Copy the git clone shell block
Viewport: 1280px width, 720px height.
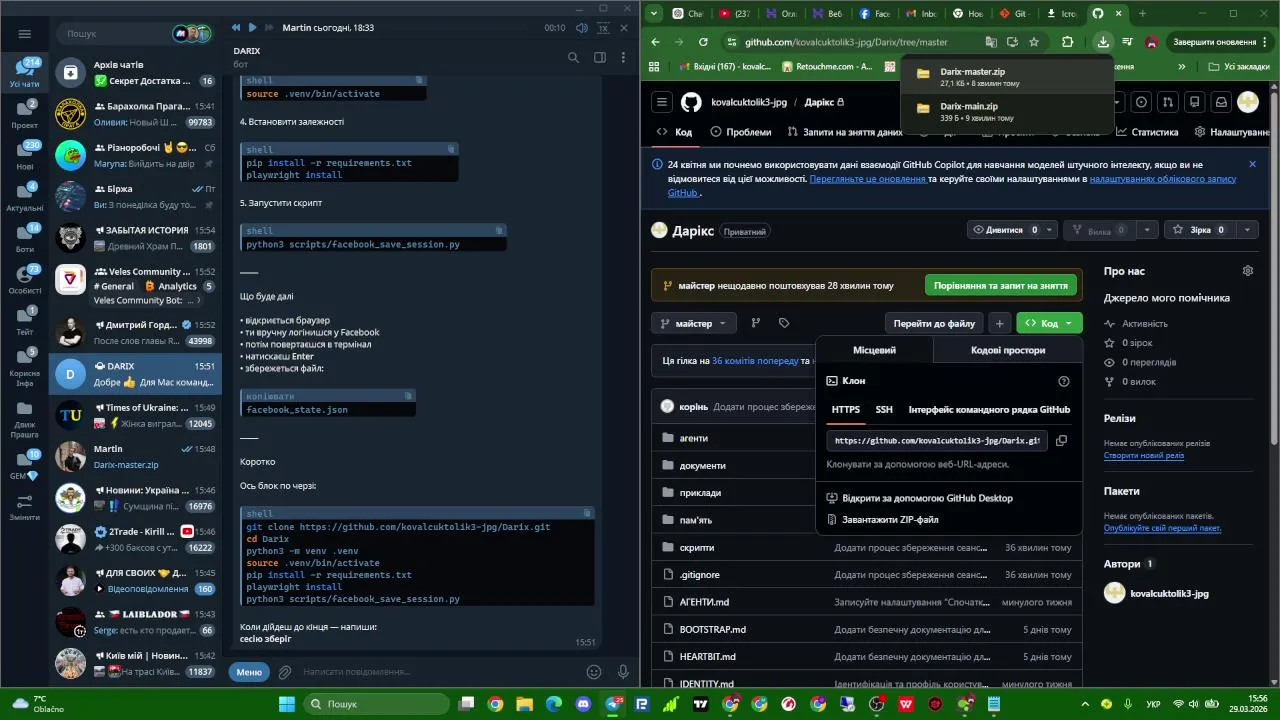(588, 513)
